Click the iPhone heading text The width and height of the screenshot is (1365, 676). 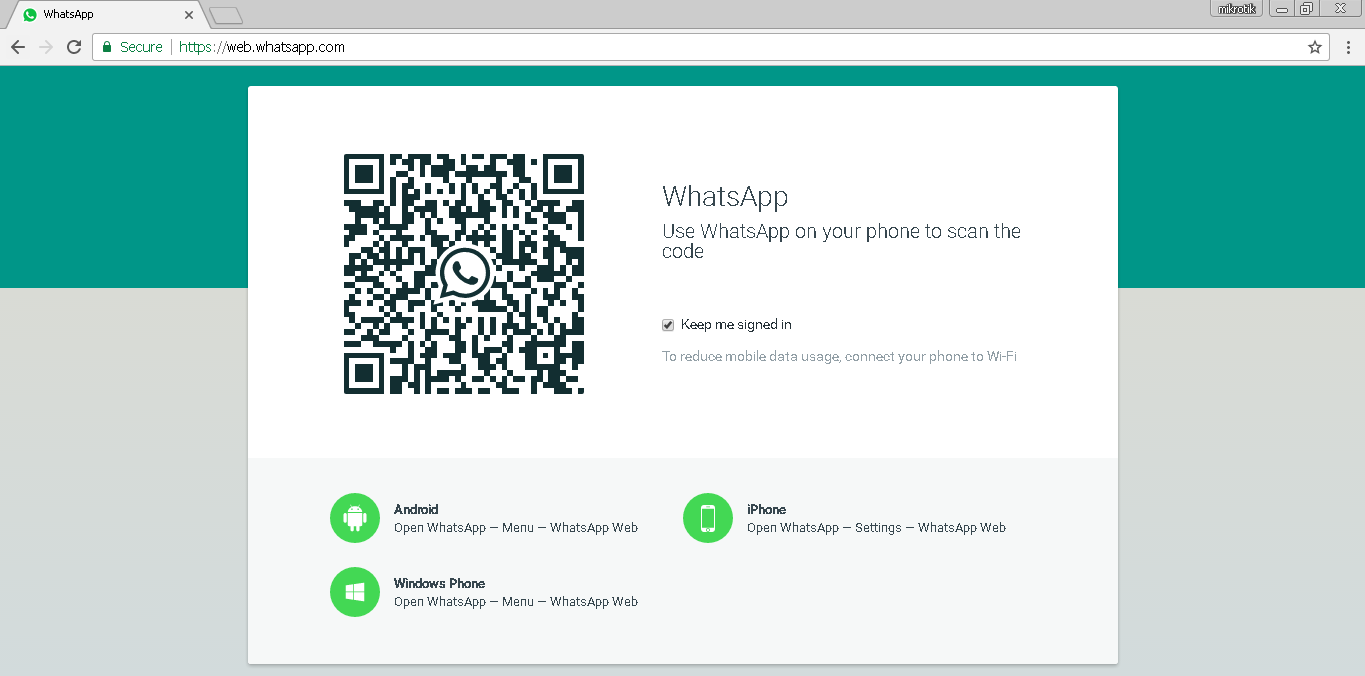766,509
